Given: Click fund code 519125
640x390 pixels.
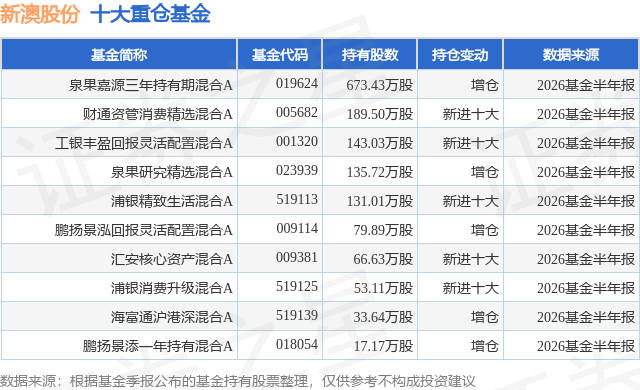Looking at the screenshot, I should 297,286.
